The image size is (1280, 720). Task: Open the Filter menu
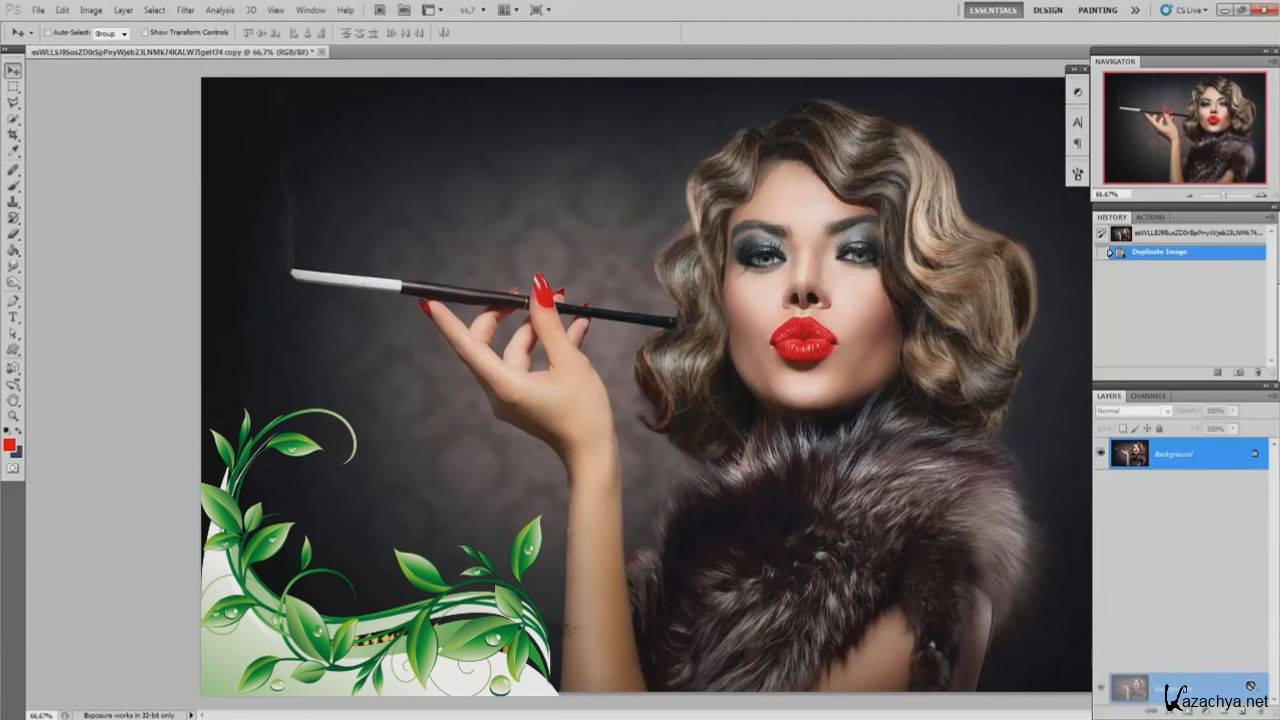(186, 10)
